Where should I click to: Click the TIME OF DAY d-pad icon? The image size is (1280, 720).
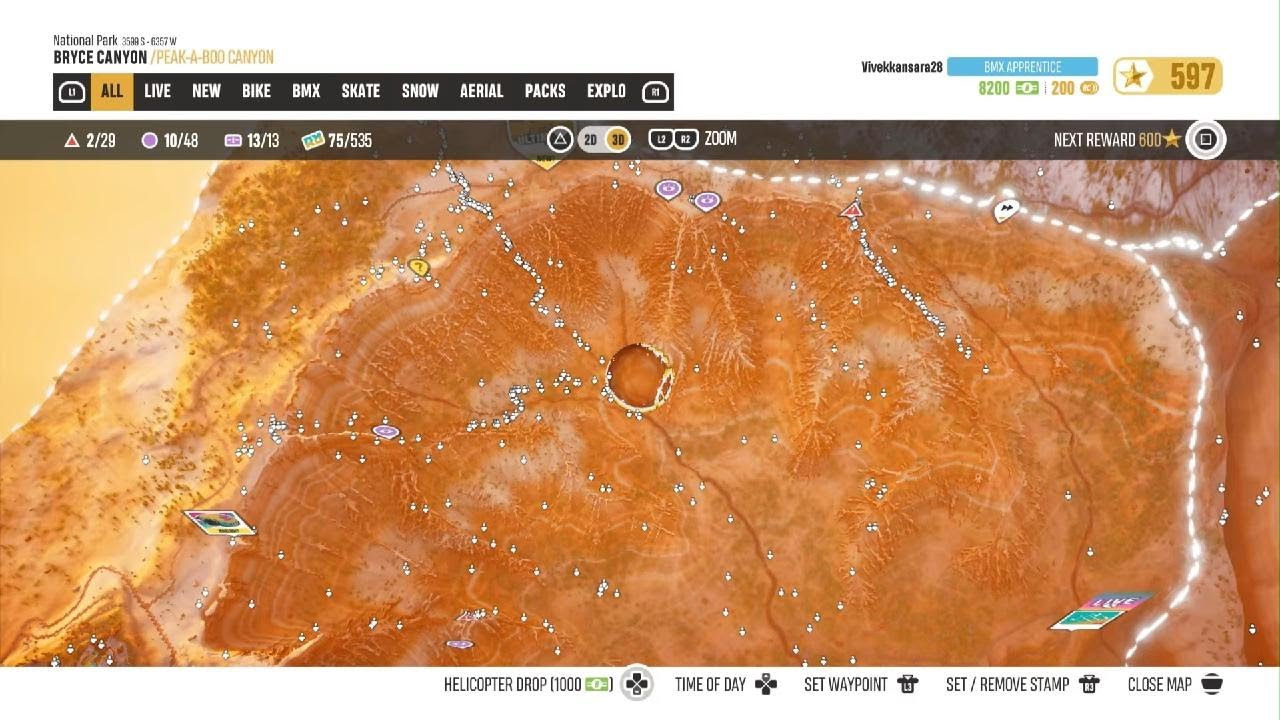tap(765, 685)
